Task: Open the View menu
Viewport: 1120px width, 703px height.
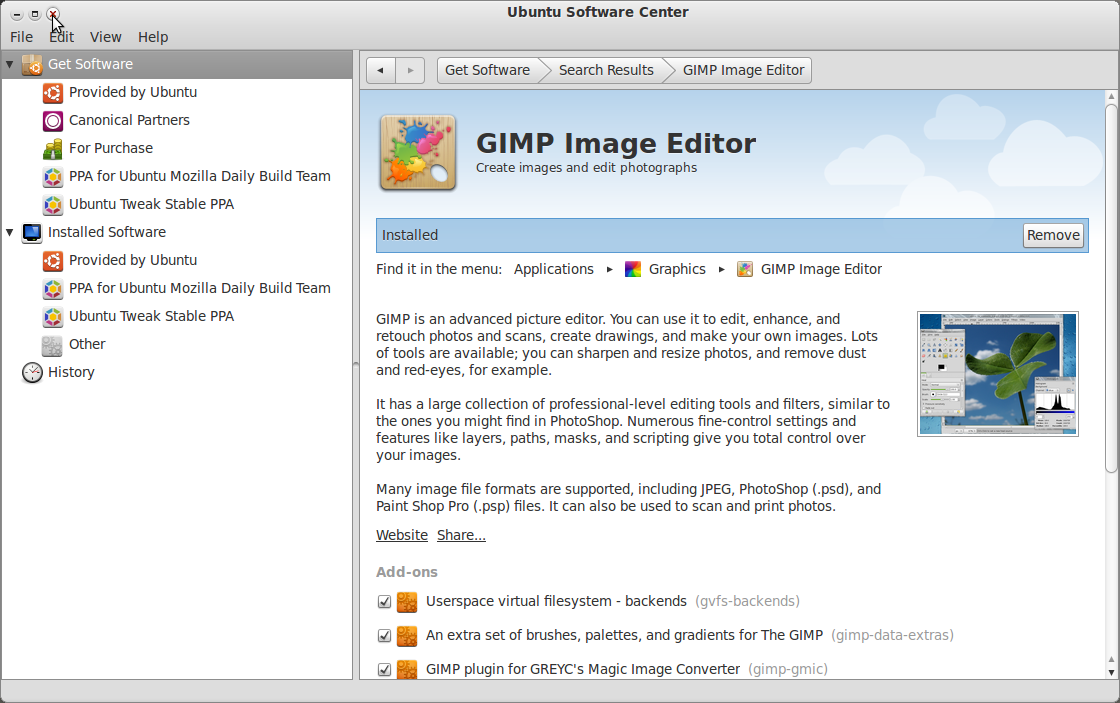Action: pos(106,37)
